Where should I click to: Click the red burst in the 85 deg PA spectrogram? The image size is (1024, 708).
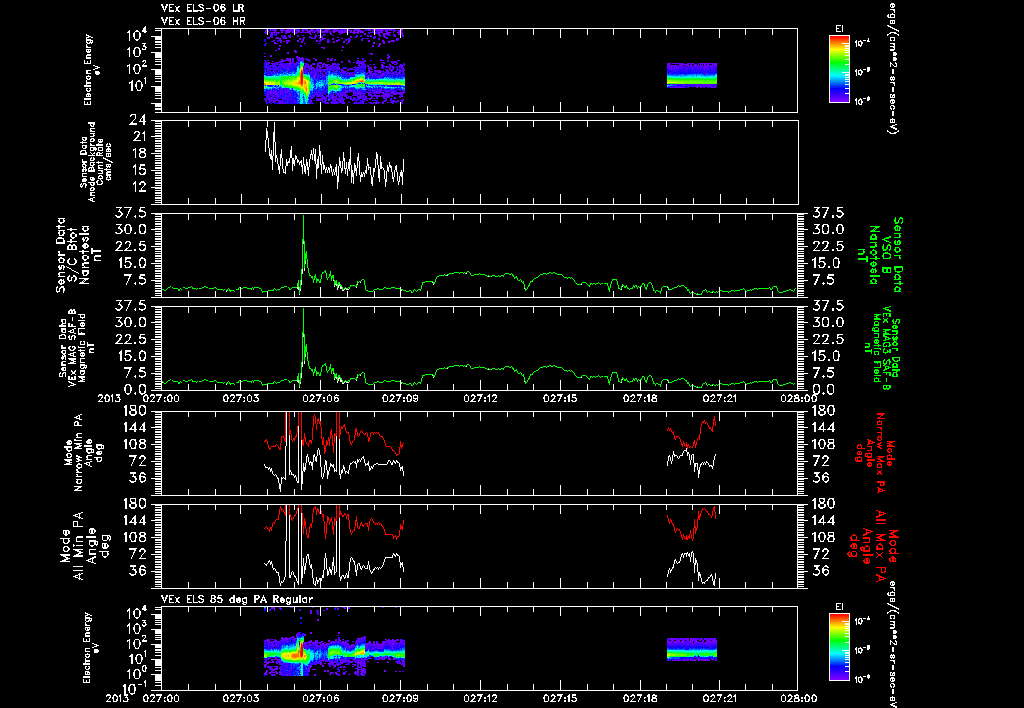300,647
